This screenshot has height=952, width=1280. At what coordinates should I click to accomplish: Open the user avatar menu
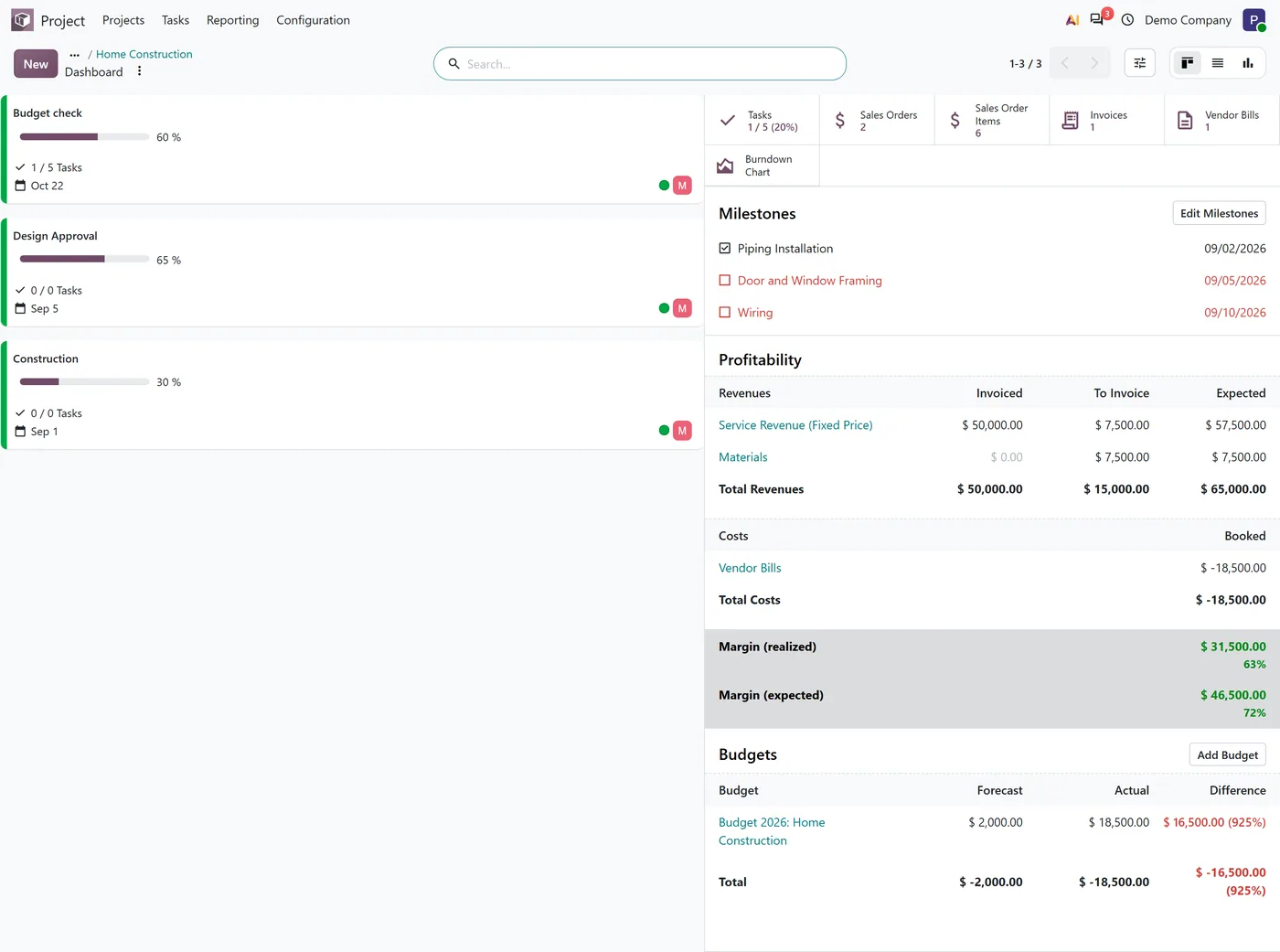pyautogui.click(x=1253, y=20)
